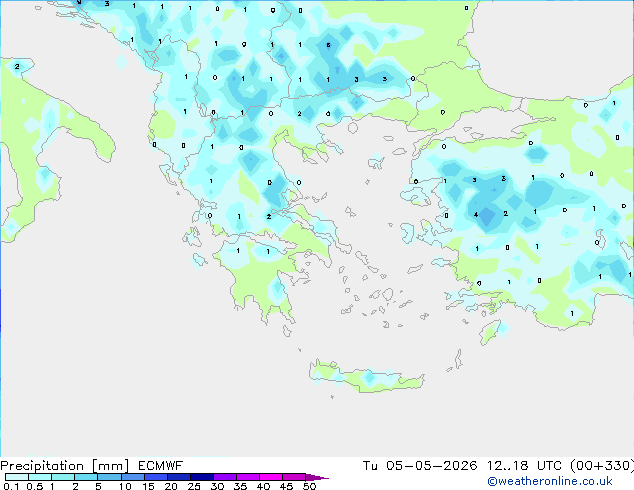Click the precipitation value '2' over southern Italy

tap(17, 66)
